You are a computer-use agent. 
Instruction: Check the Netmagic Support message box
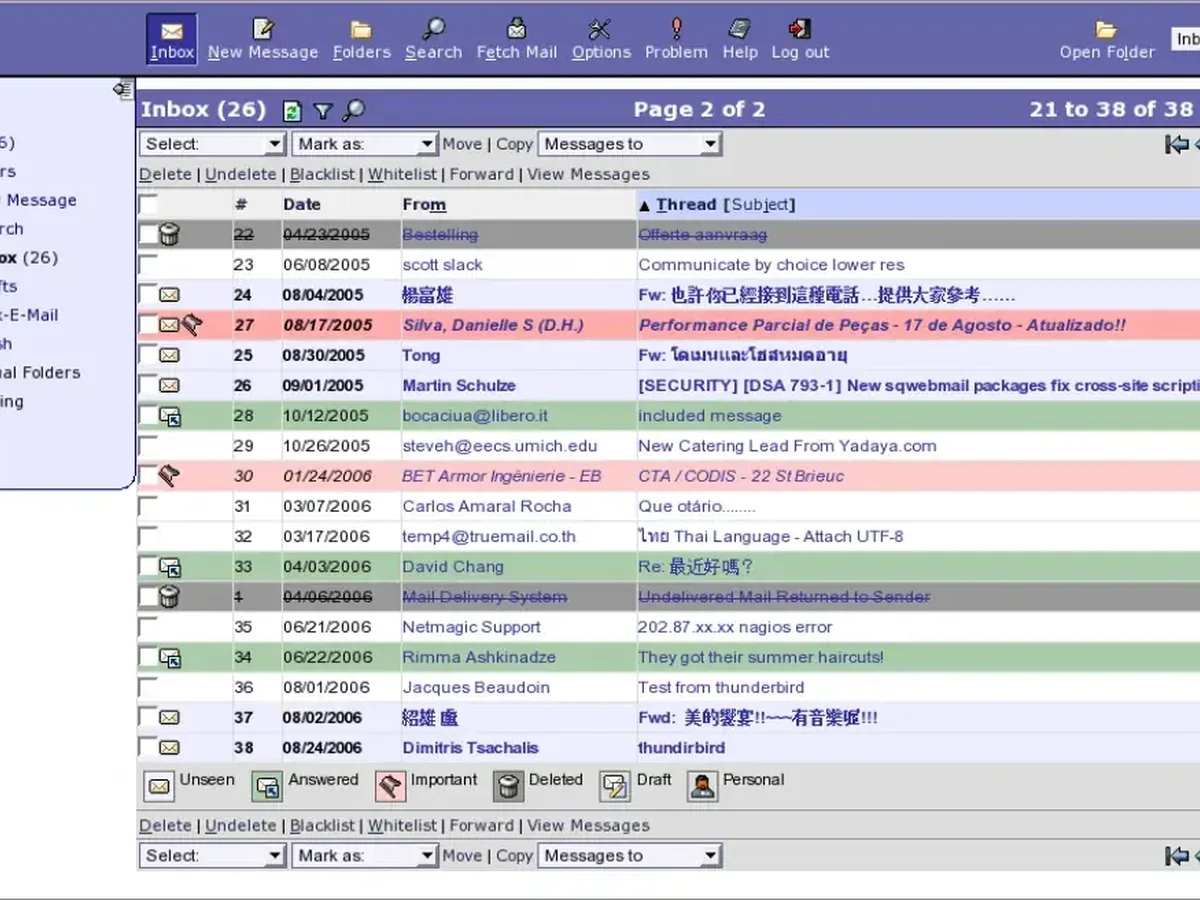[x=148, y=626]
